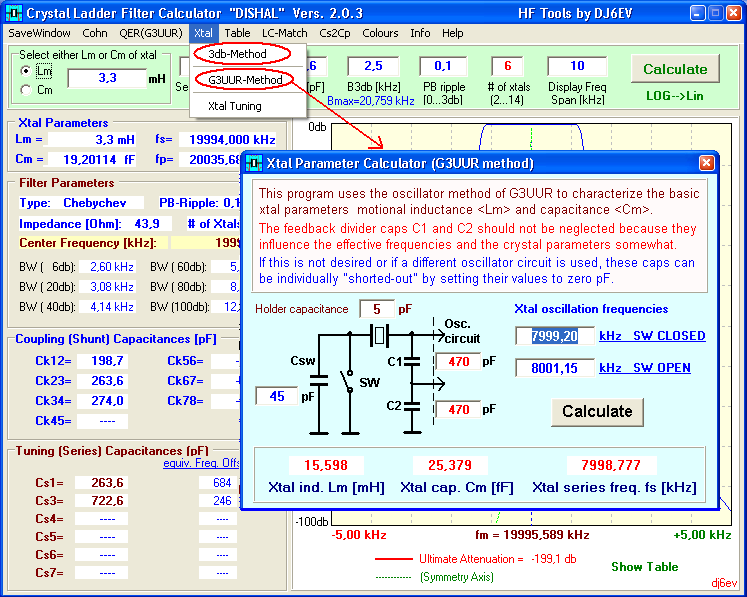Click the Cs1 value 263,6
The height and width of the screenshot is (597, 747).
pos(101,483)
